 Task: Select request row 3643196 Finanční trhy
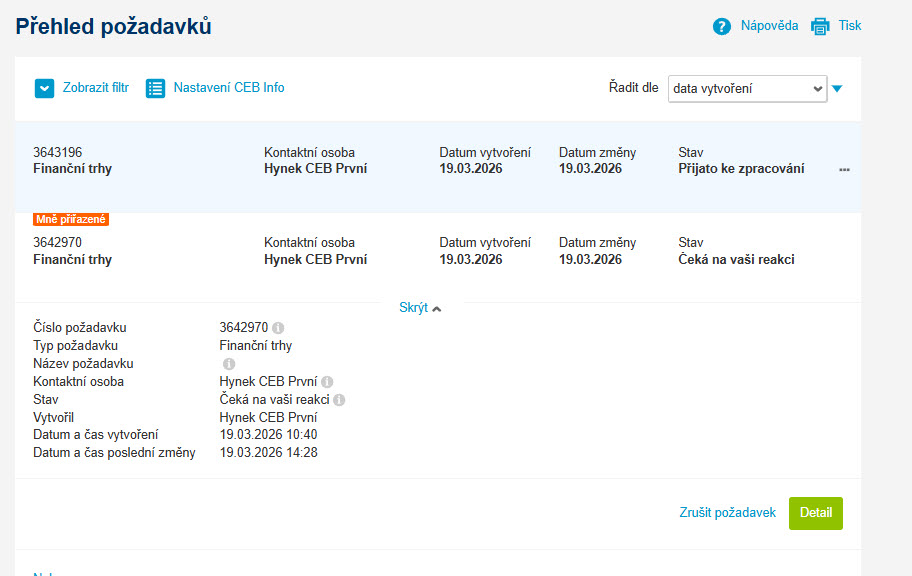(x=438, y=167)
